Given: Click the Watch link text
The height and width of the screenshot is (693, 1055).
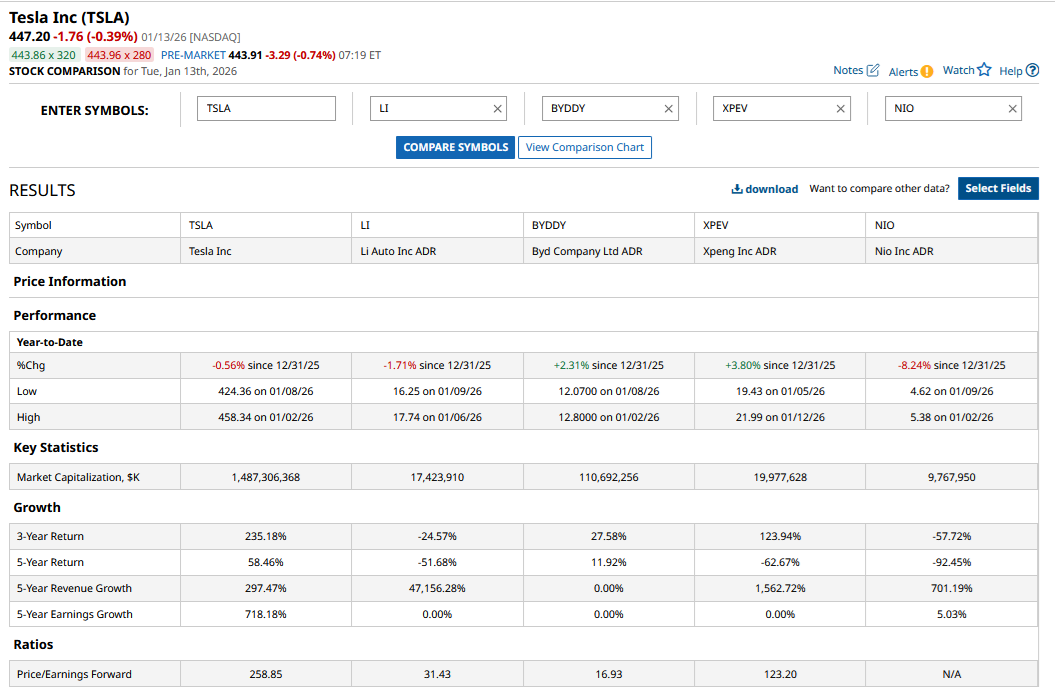Looking at the screenshot, I should tap(958, 70).
